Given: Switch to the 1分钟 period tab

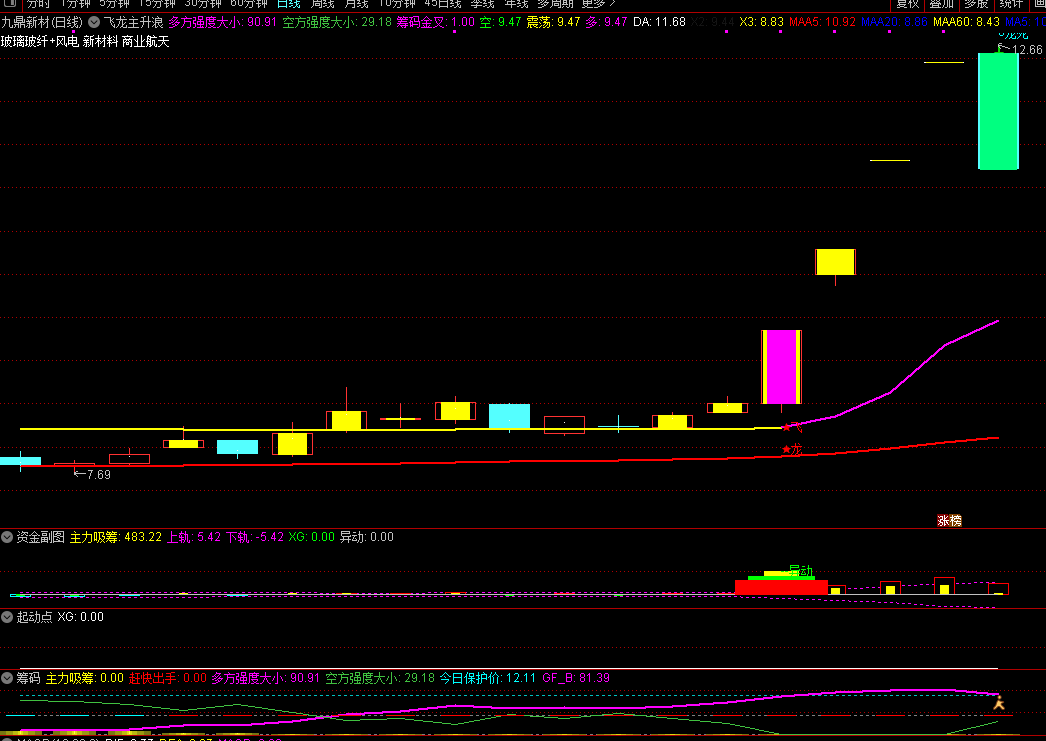Looking at the screenshot, I should click(x=75, y=4).
